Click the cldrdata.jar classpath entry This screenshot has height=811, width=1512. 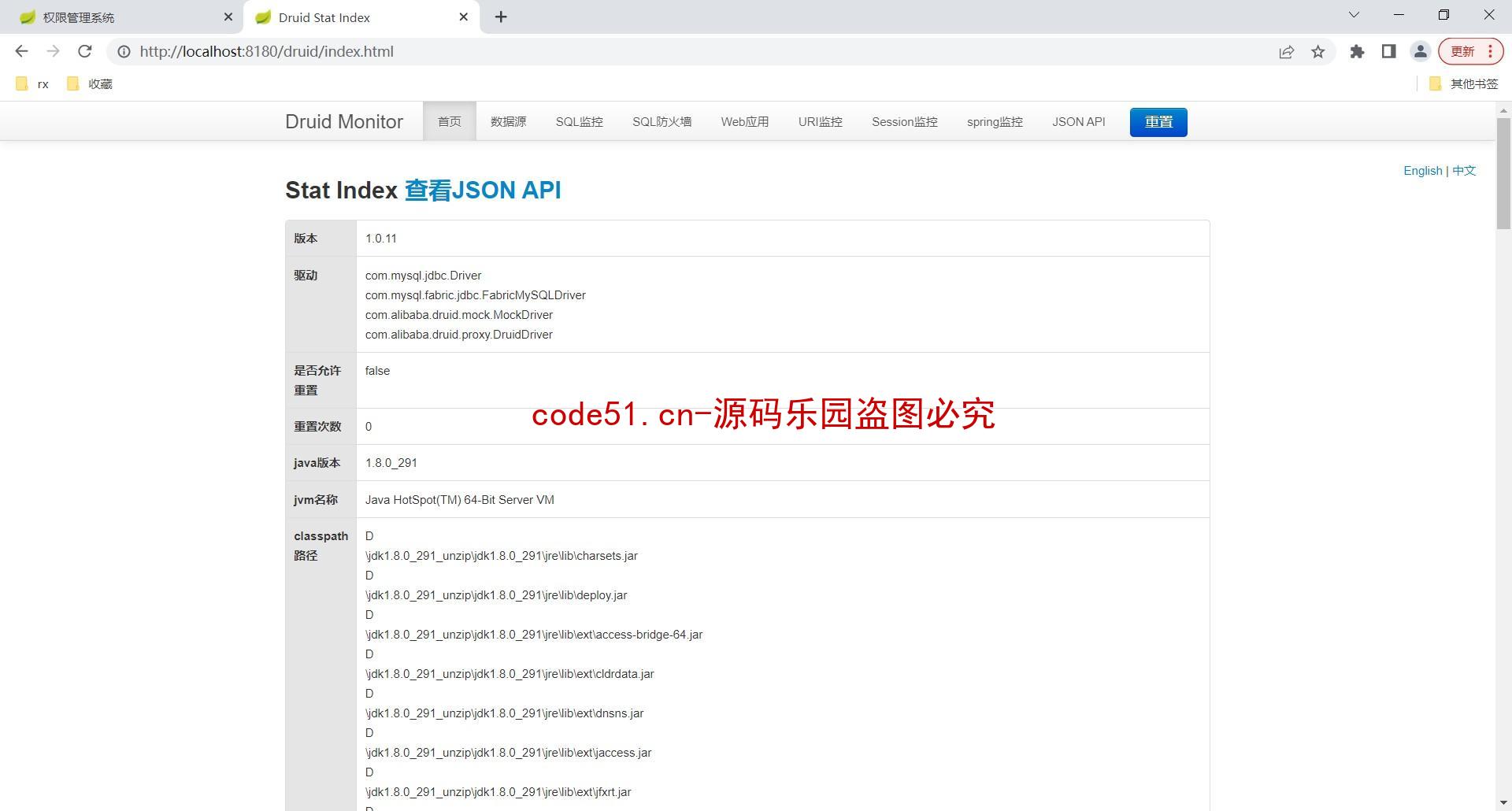point(510,674)
